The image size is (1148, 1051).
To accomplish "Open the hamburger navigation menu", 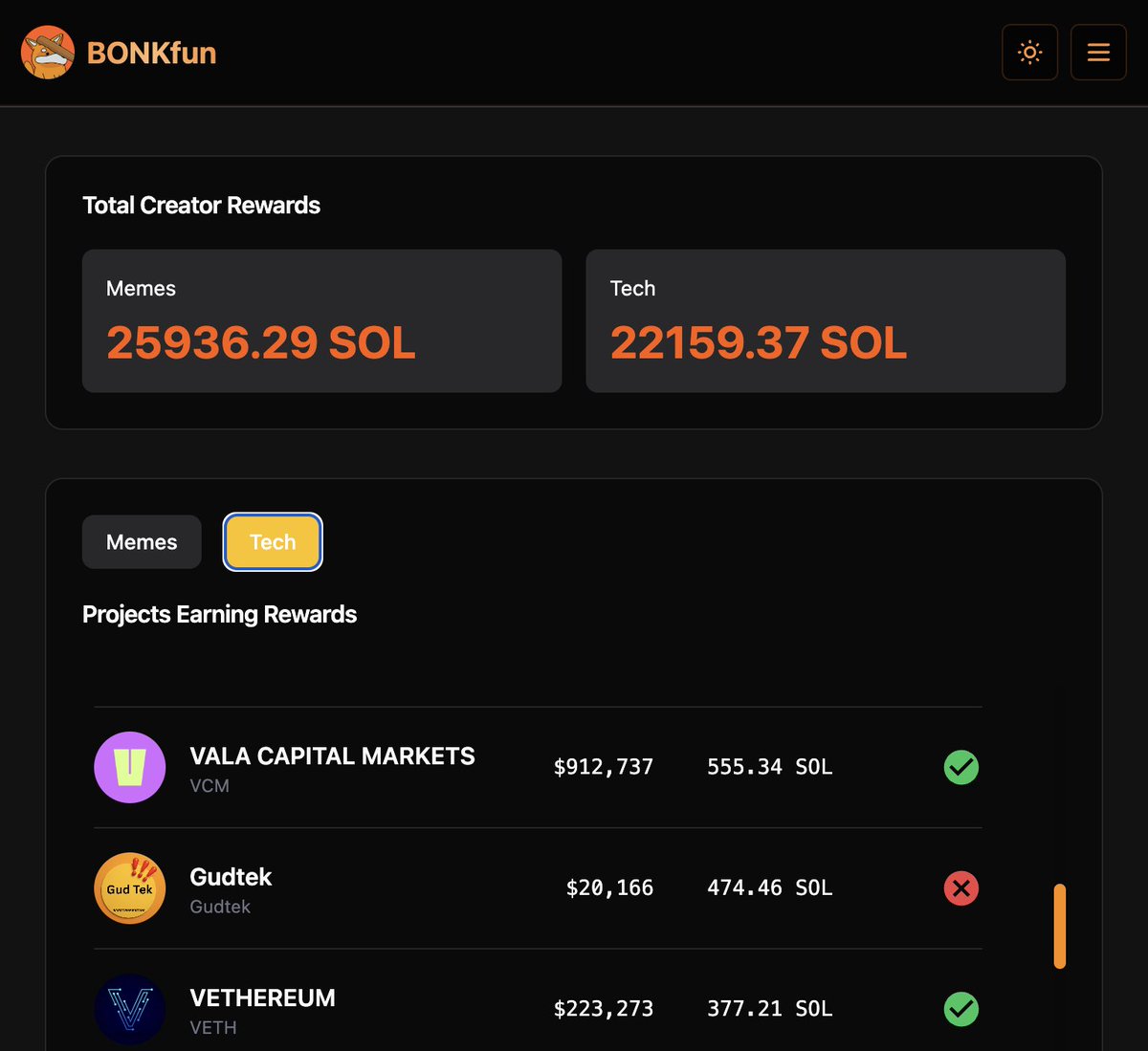I will (x=1097, y=53).
